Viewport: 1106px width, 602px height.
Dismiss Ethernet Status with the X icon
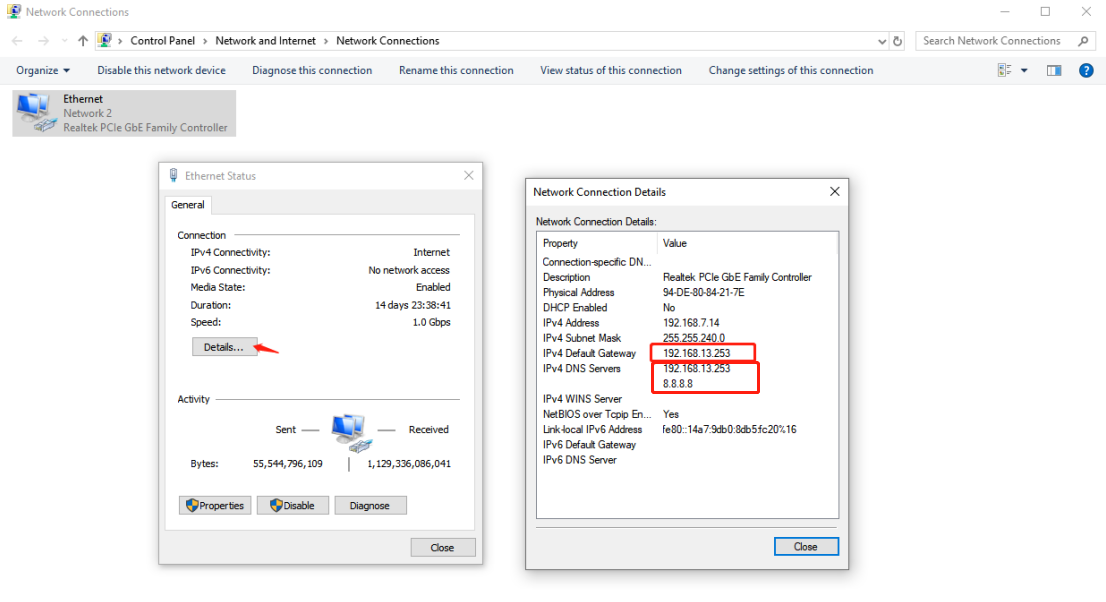(x=468, y=176)
